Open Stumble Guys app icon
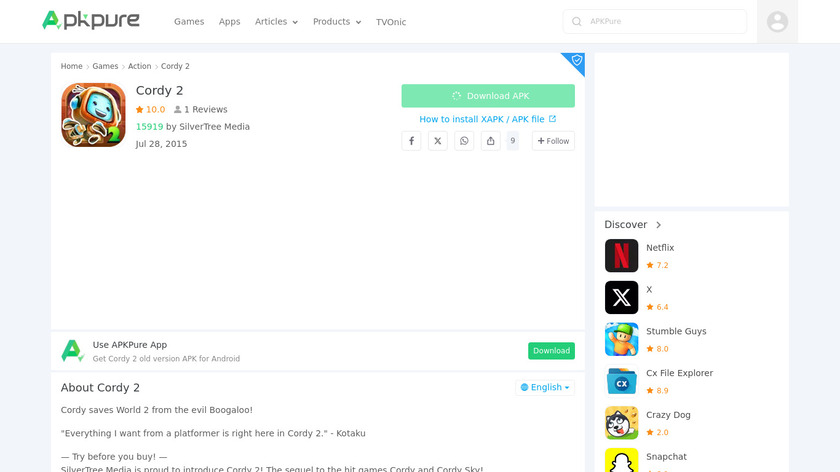This screenshot has height=472, width=840. (621, 339)
